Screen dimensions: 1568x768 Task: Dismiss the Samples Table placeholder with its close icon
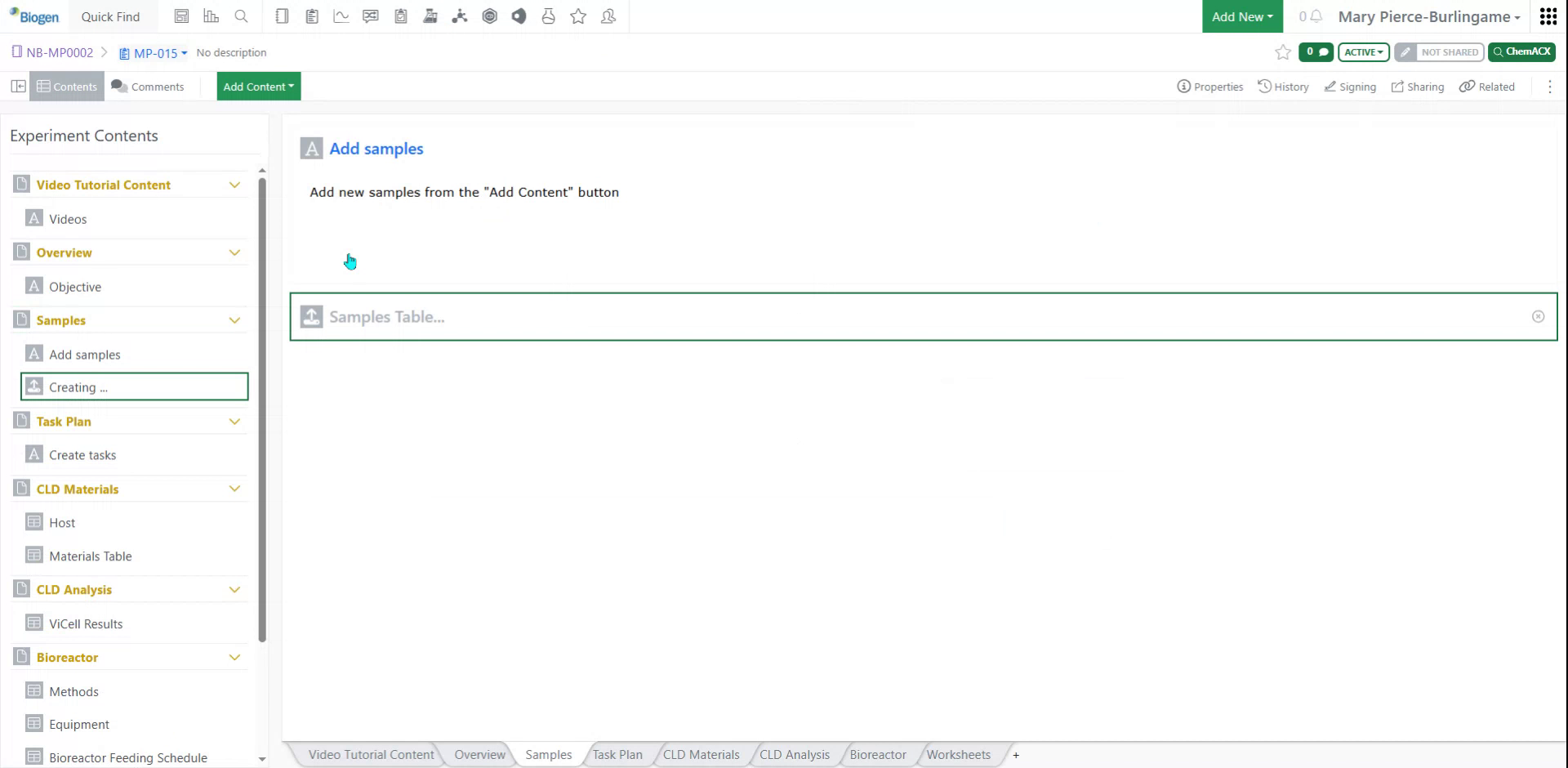click(x=1539, y=316)
